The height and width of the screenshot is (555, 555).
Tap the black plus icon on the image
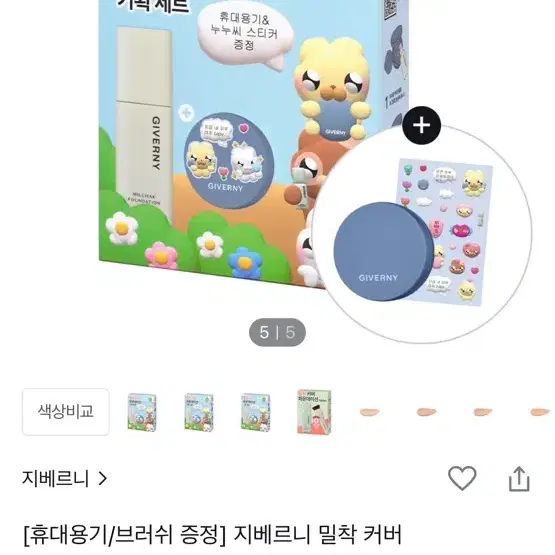coord(422,125)
